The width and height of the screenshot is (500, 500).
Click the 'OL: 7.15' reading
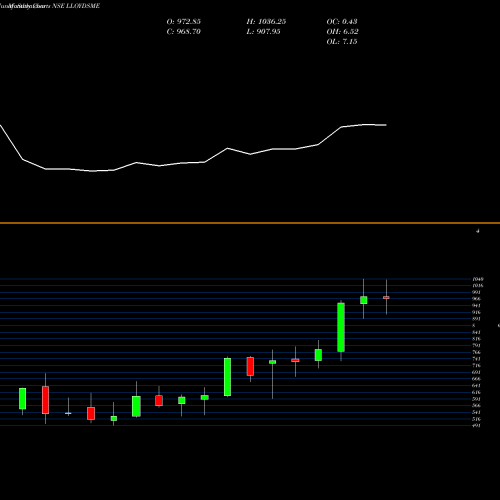(342, 42)
